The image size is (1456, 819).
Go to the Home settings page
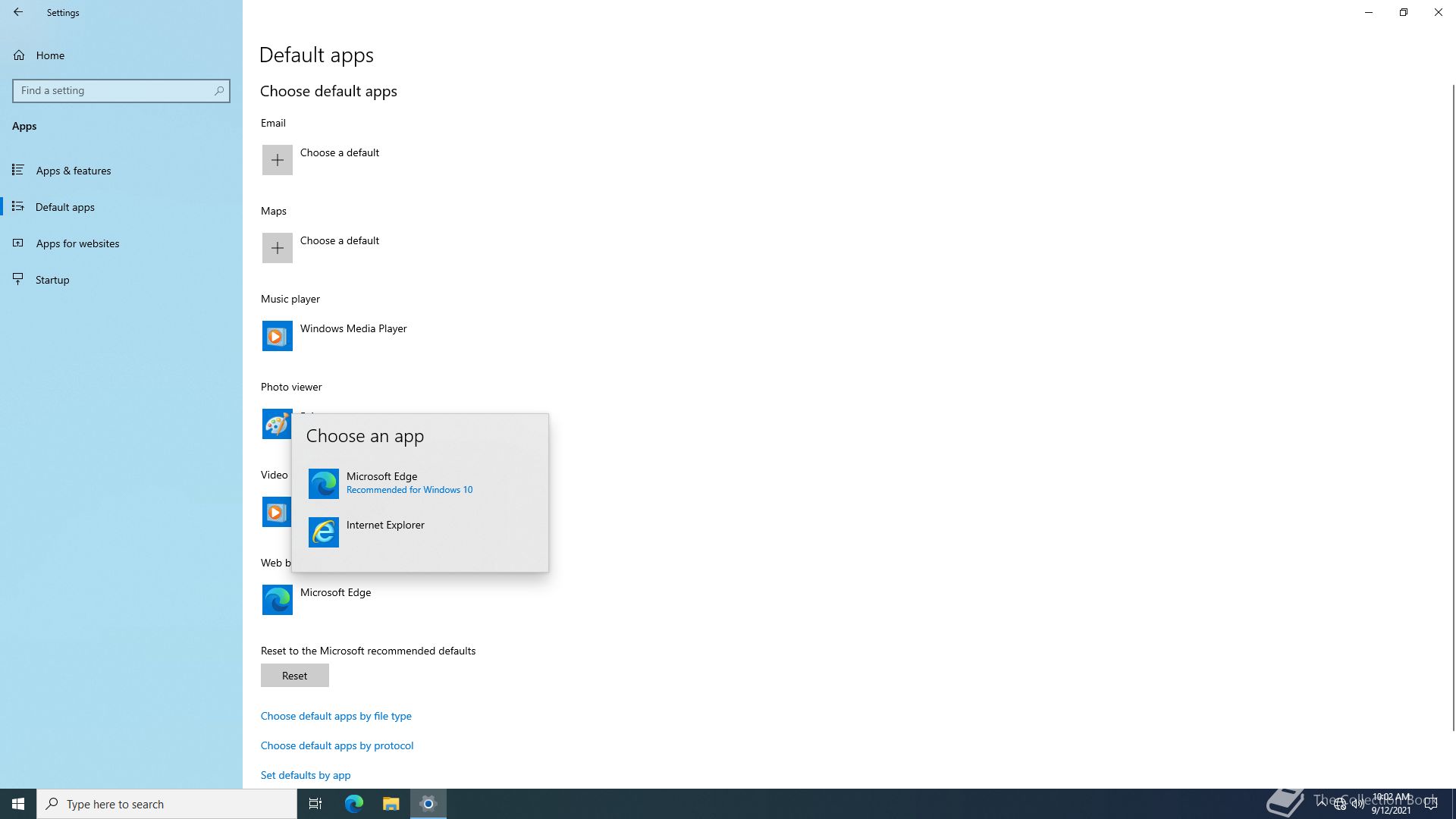(121, 55)
